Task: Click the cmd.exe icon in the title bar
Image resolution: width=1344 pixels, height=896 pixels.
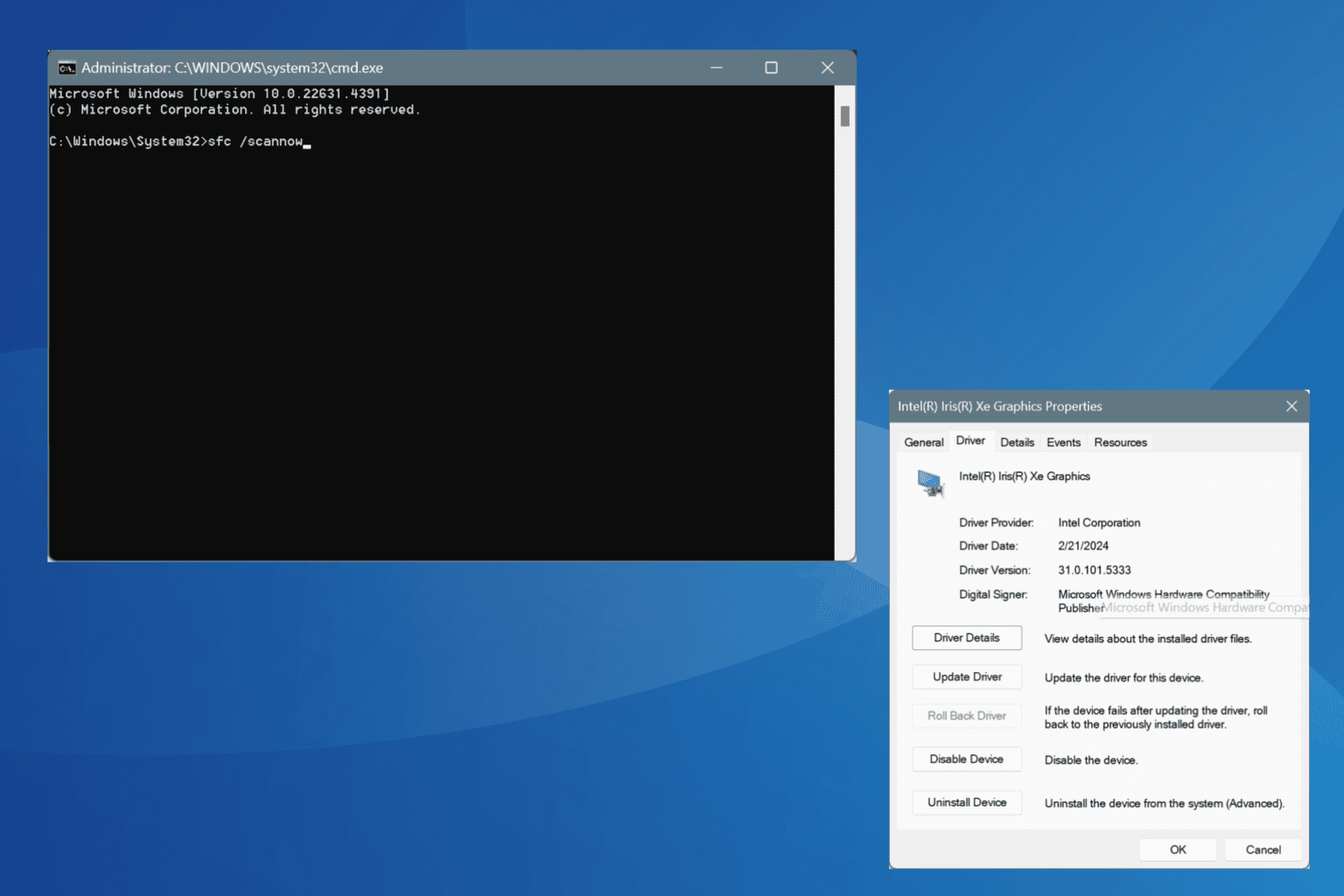Action: pyautogui.click(x=66, y=68)
